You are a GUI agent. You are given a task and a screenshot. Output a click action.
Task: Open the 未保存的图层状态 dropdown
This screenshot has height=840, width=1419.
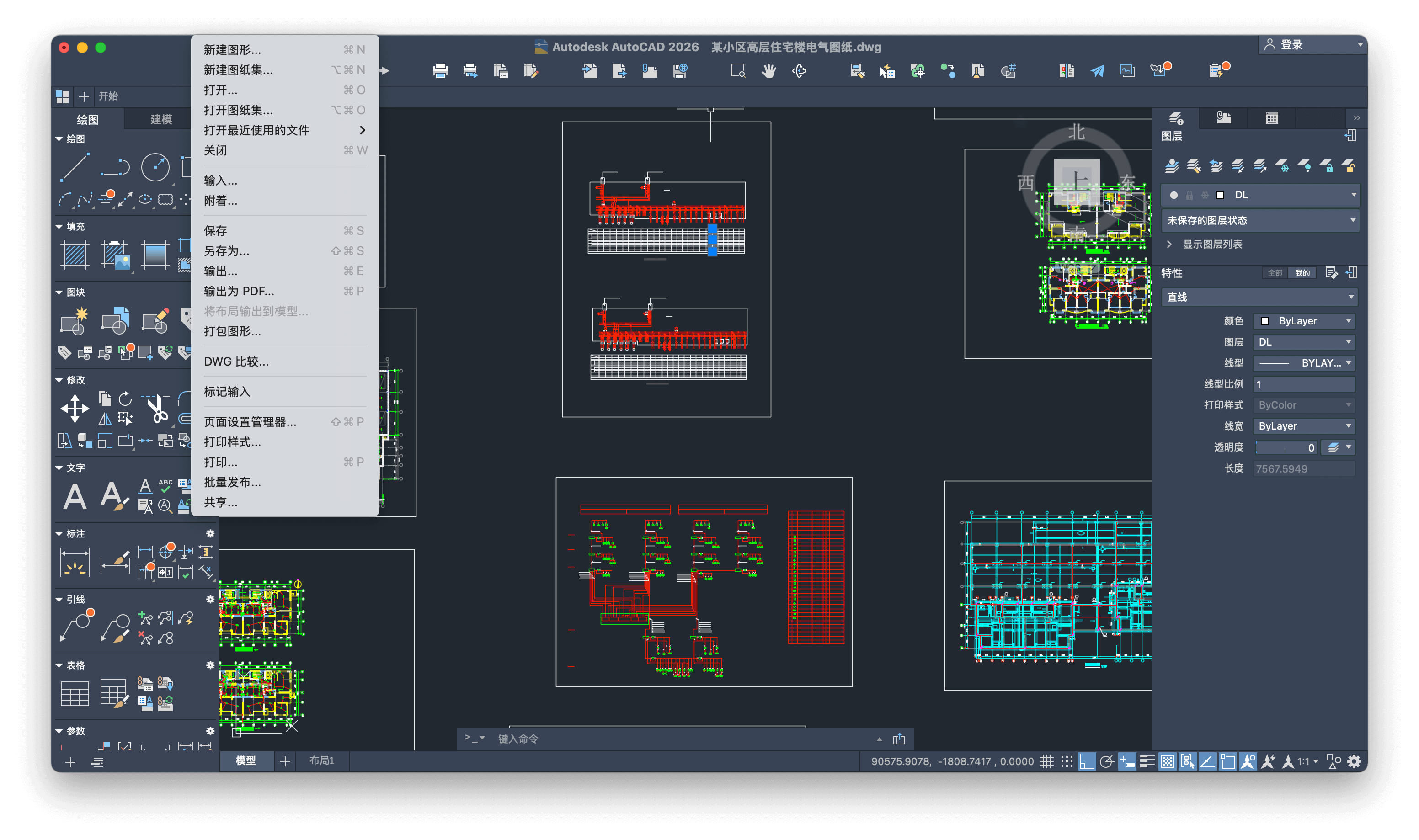pyautogui.click(x=1259, y=220)
